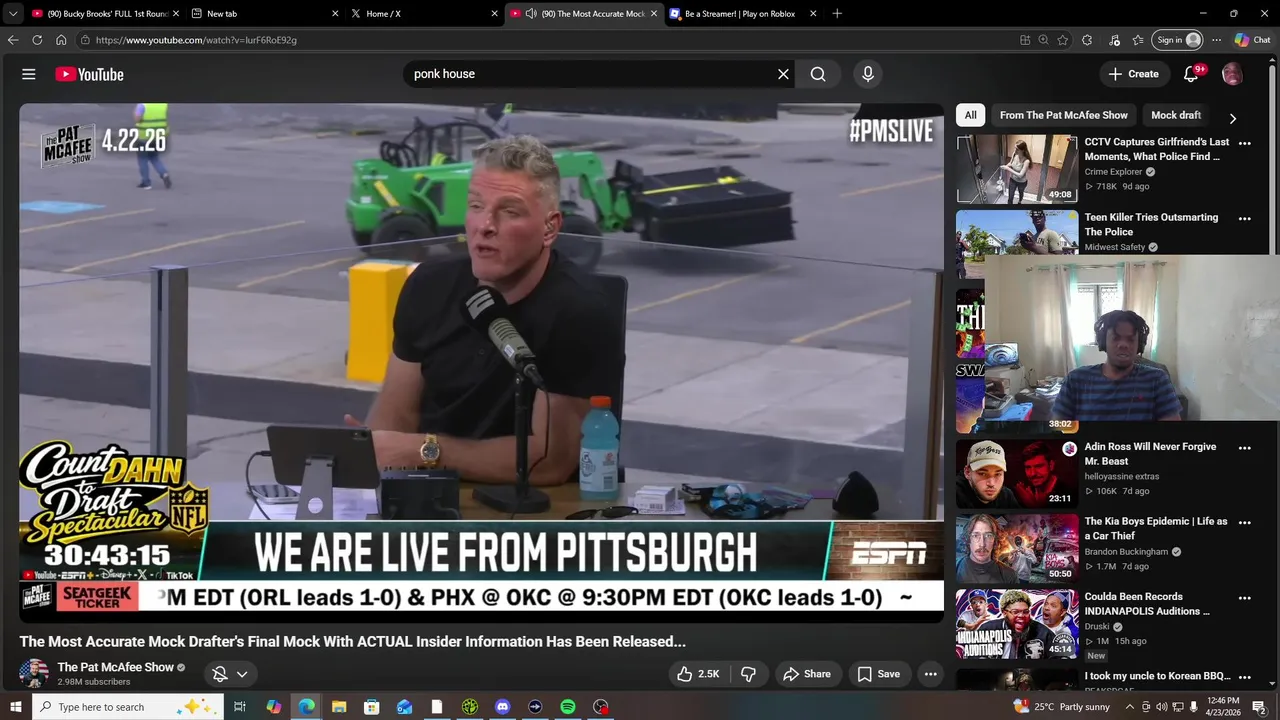This screenshot has width=1280, height=720.
Task: Click the browser Sign in button
Action: pyautogui.click(x=1177, y=40)
